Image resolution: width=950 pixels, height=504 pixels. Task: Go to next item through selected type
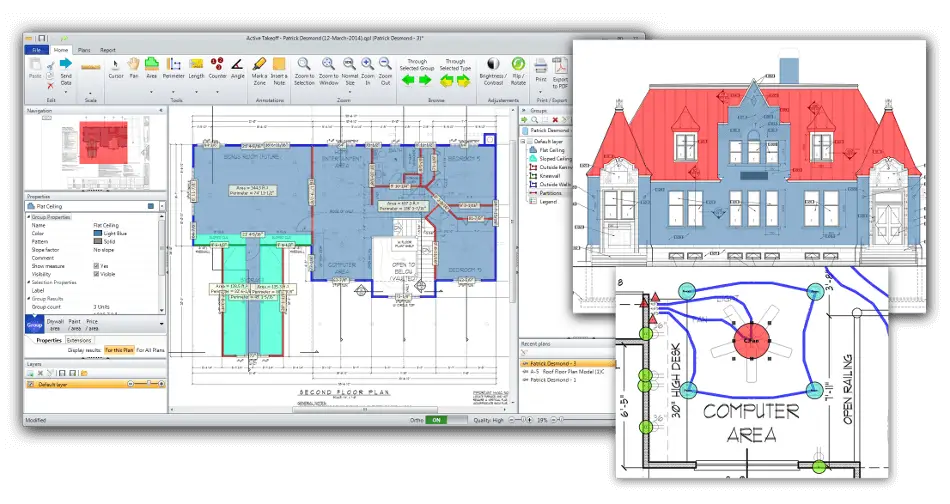[463, 81]
